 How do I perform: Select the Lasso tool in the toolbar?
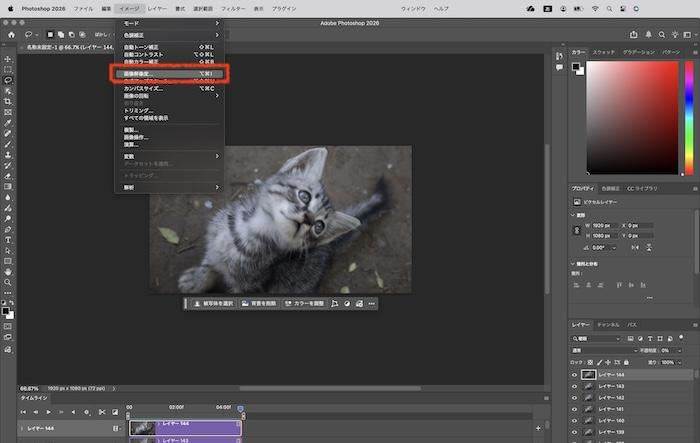[x=8, y=80]
